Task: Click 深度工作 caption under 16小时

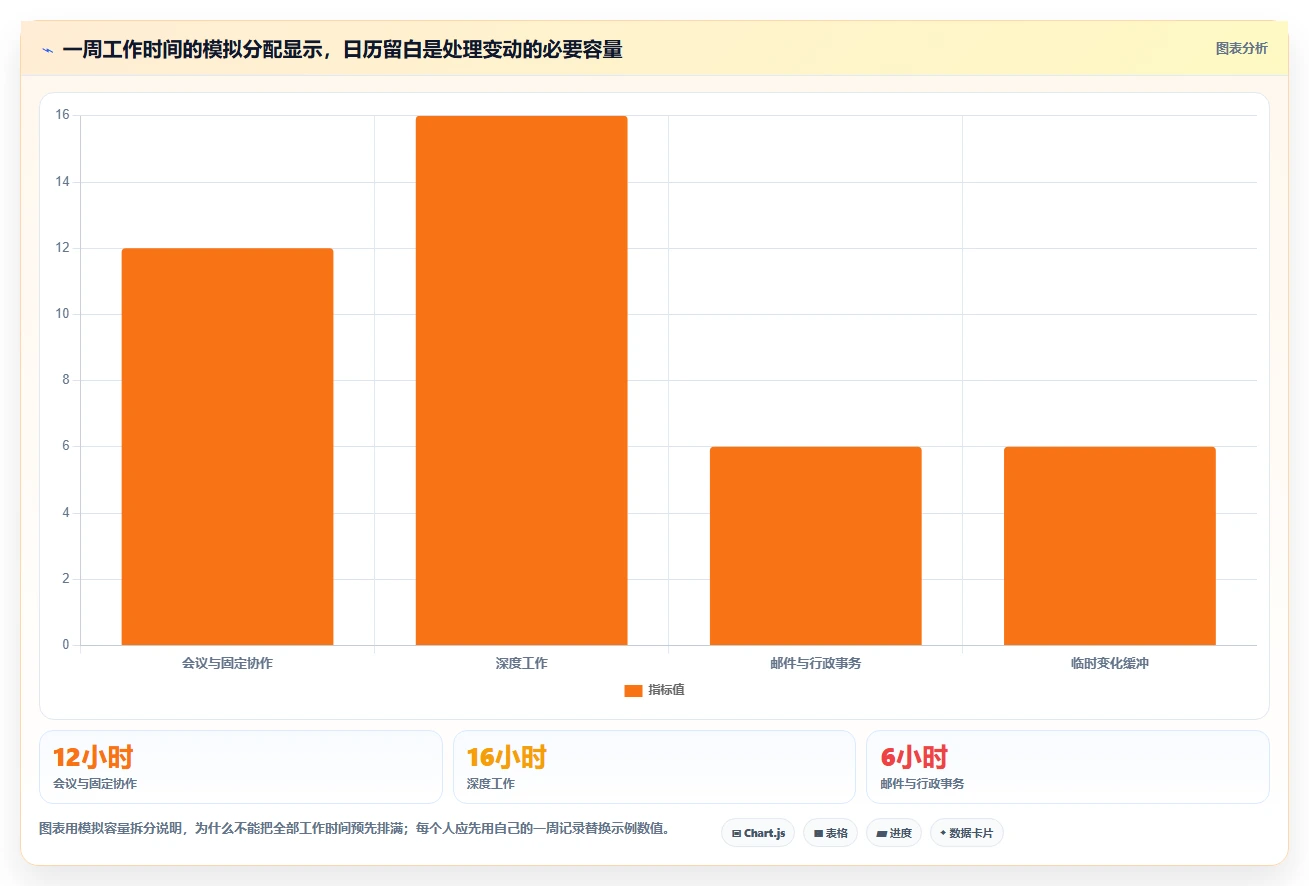Action: (x=490, y=784)
